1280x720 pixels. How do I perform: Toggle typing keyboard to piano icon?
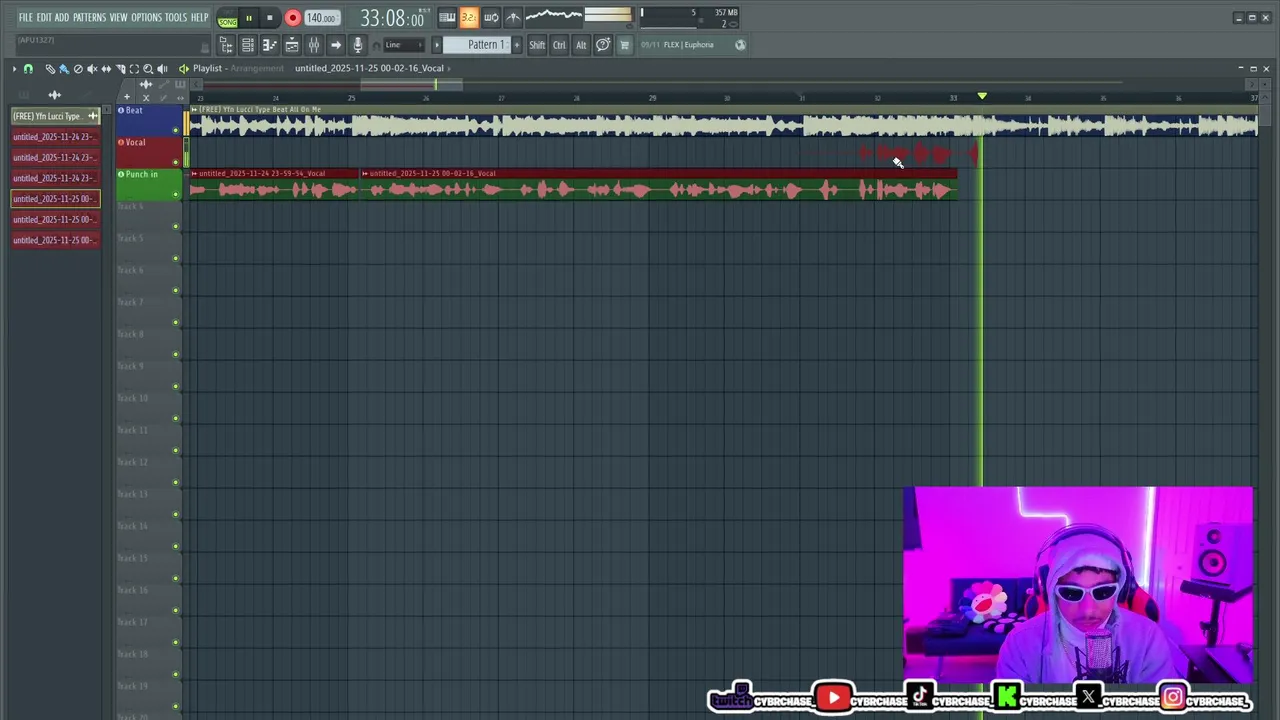[447, 18]
